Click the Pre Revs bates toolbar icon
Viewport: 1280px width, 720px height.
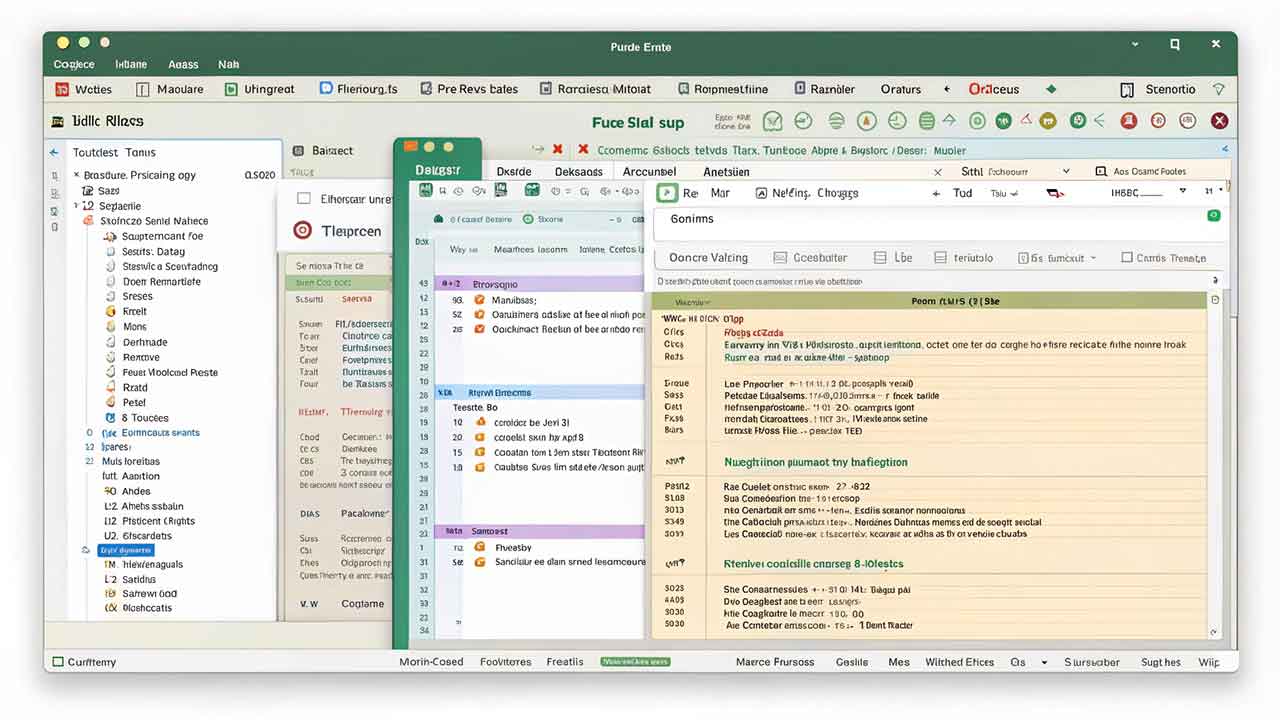tap(426, 89)
